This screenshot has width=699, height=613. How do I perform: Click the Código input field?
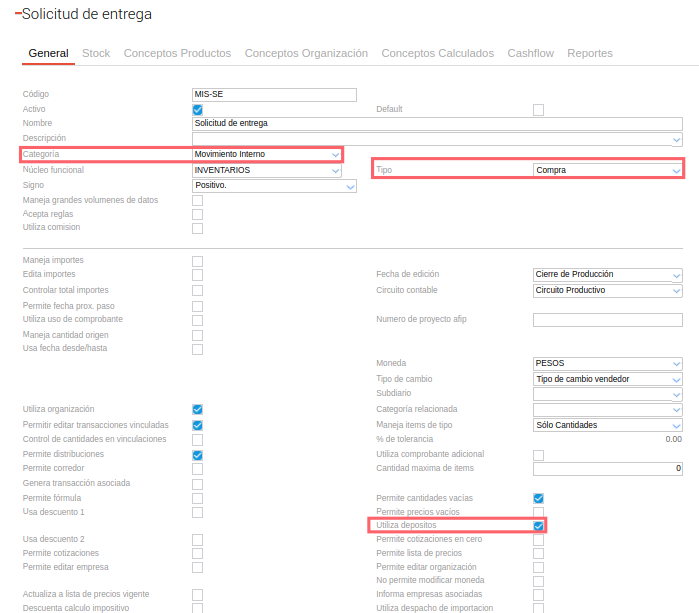coord(274,95)
